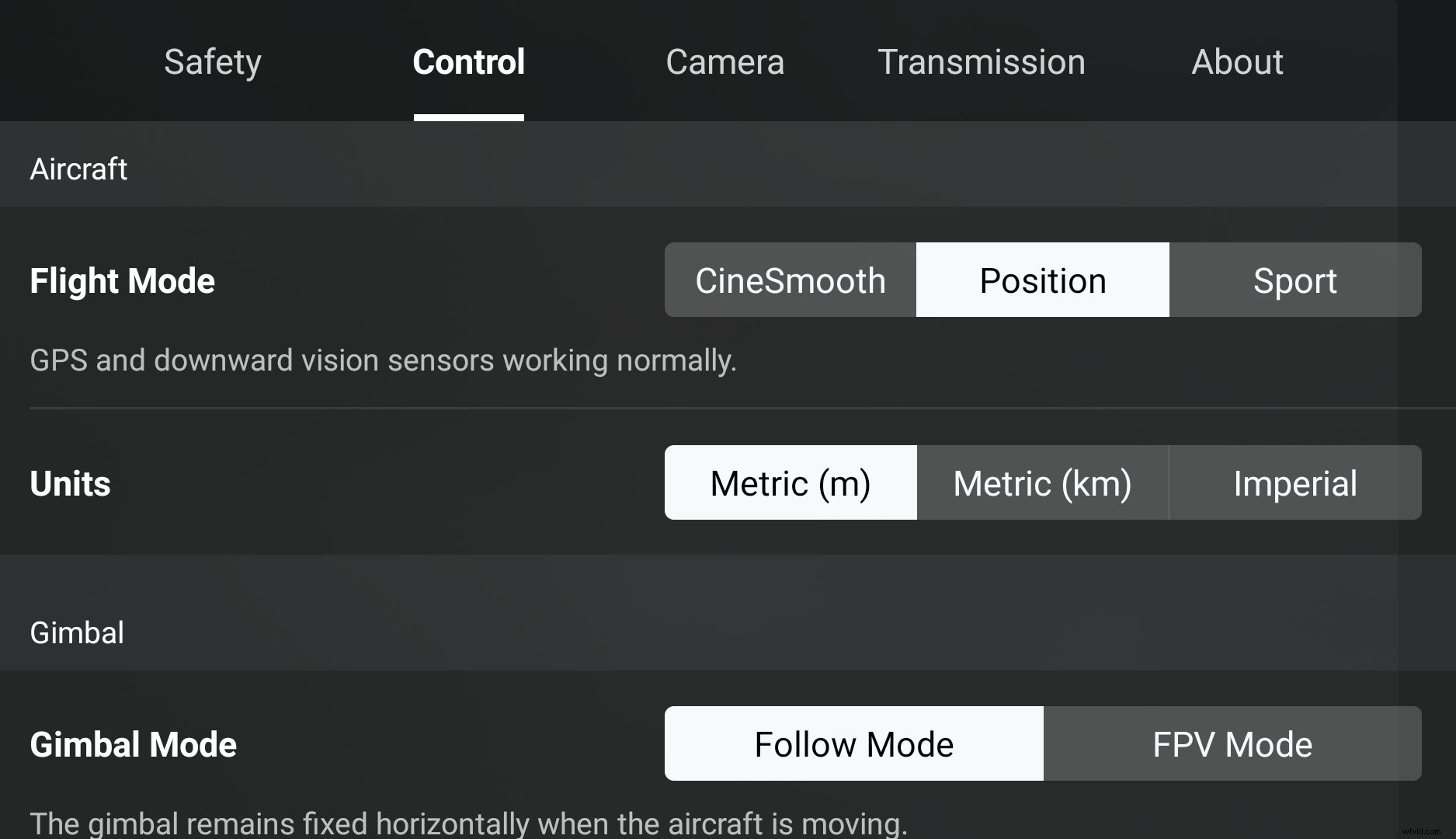Click the Gimbal Mode label
Screen dimensions: 1456x839
[133, 743]
